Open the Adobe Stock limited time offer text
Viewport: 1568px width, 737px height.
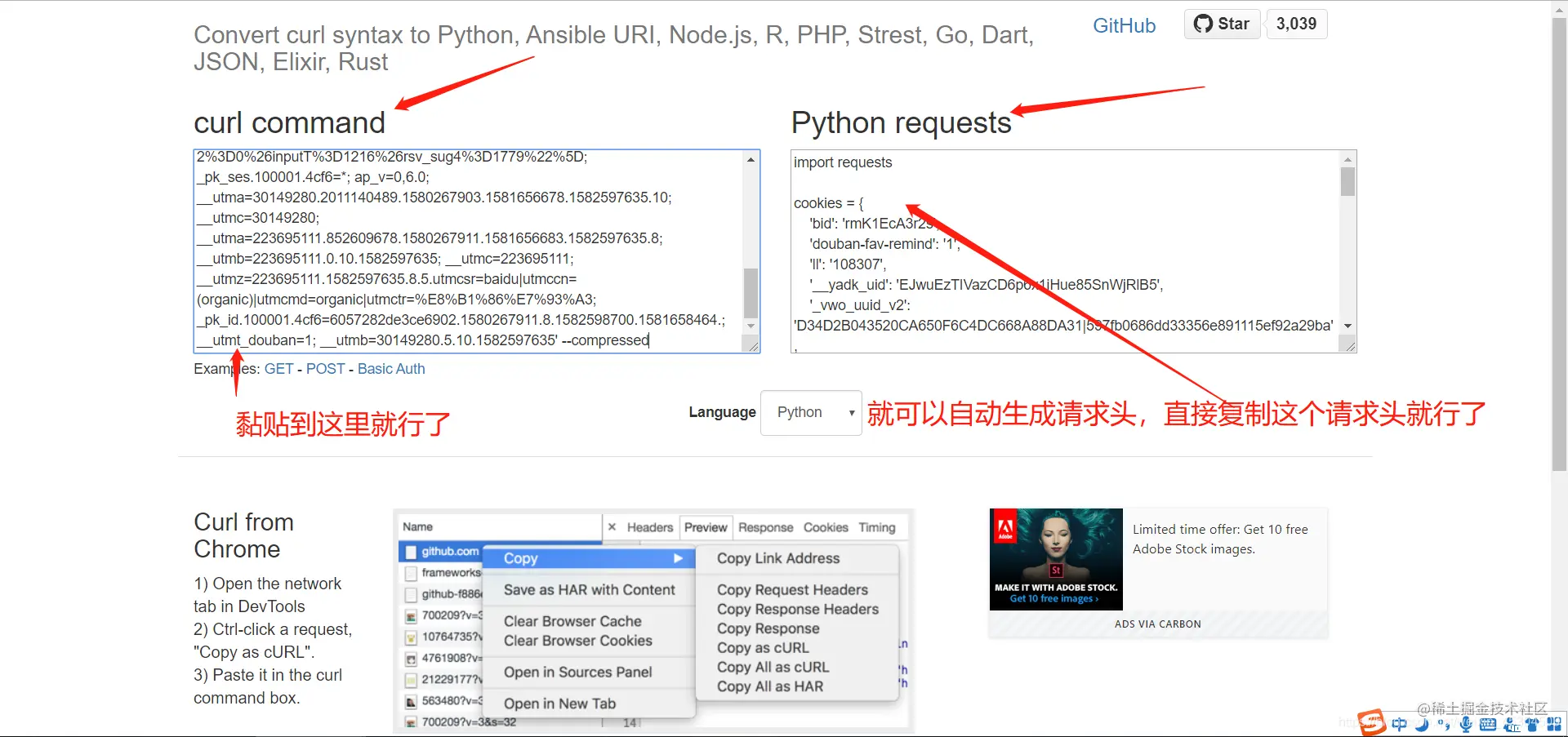(x=1220, y=539)
